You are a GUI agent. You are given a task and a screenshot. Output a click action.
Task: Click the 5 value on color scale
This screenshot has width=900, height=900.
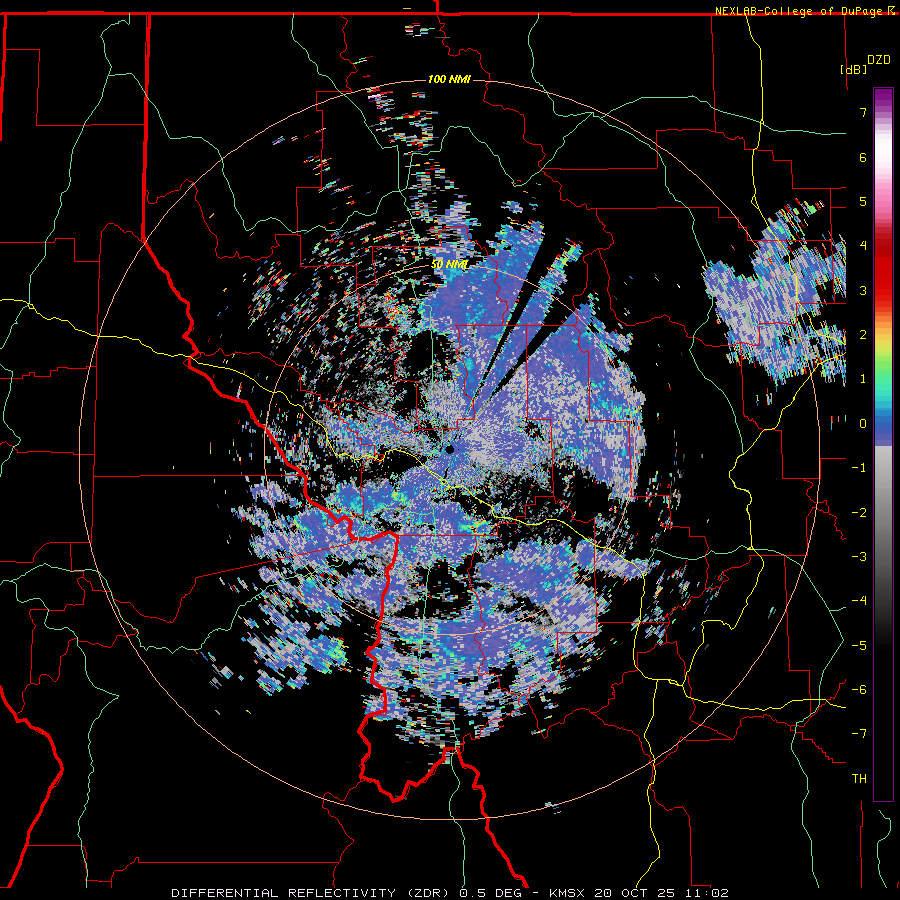pyautogui.click(x=863, y=201)
